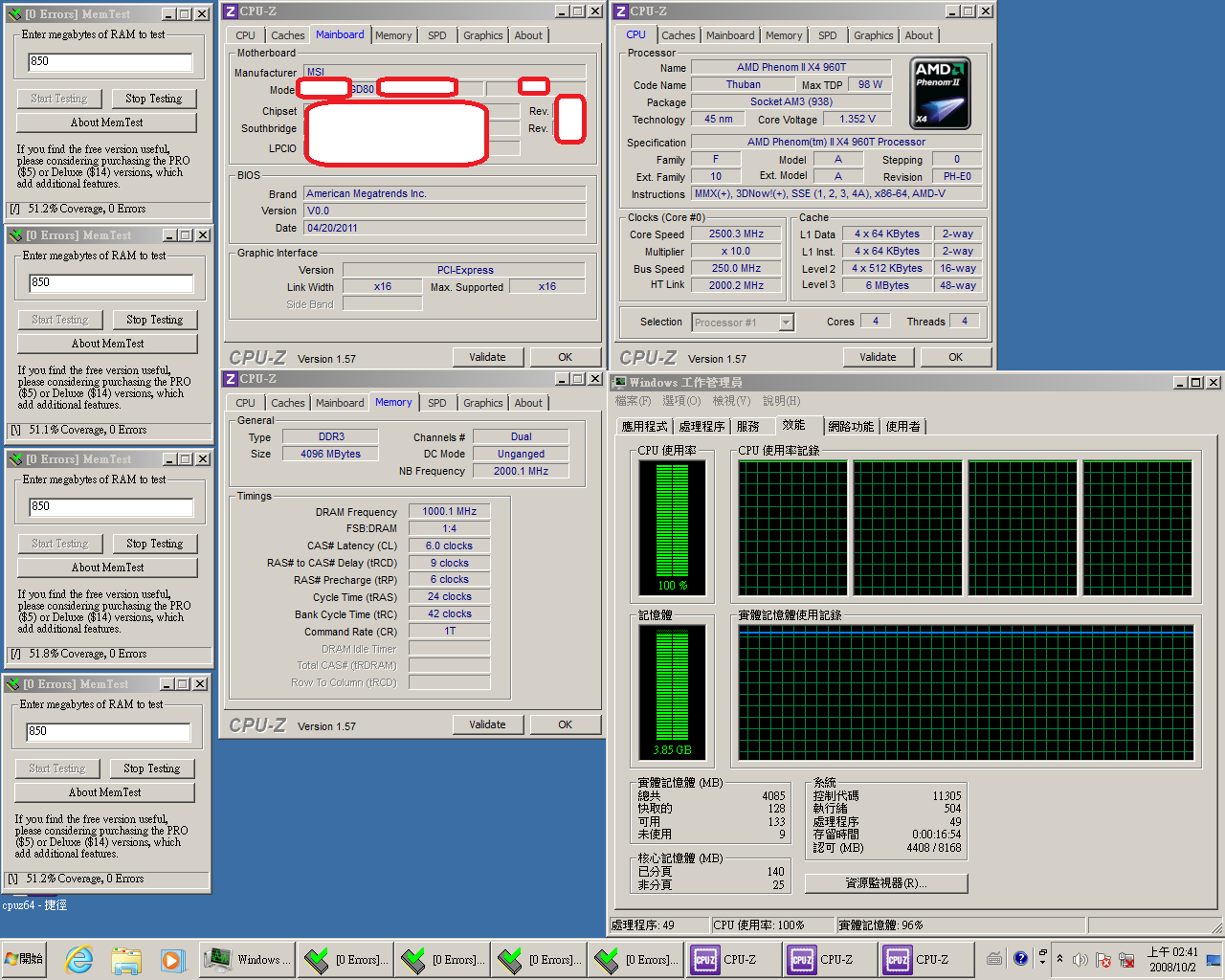Click 資源監視器(R)... button

(x=886, y=883)
